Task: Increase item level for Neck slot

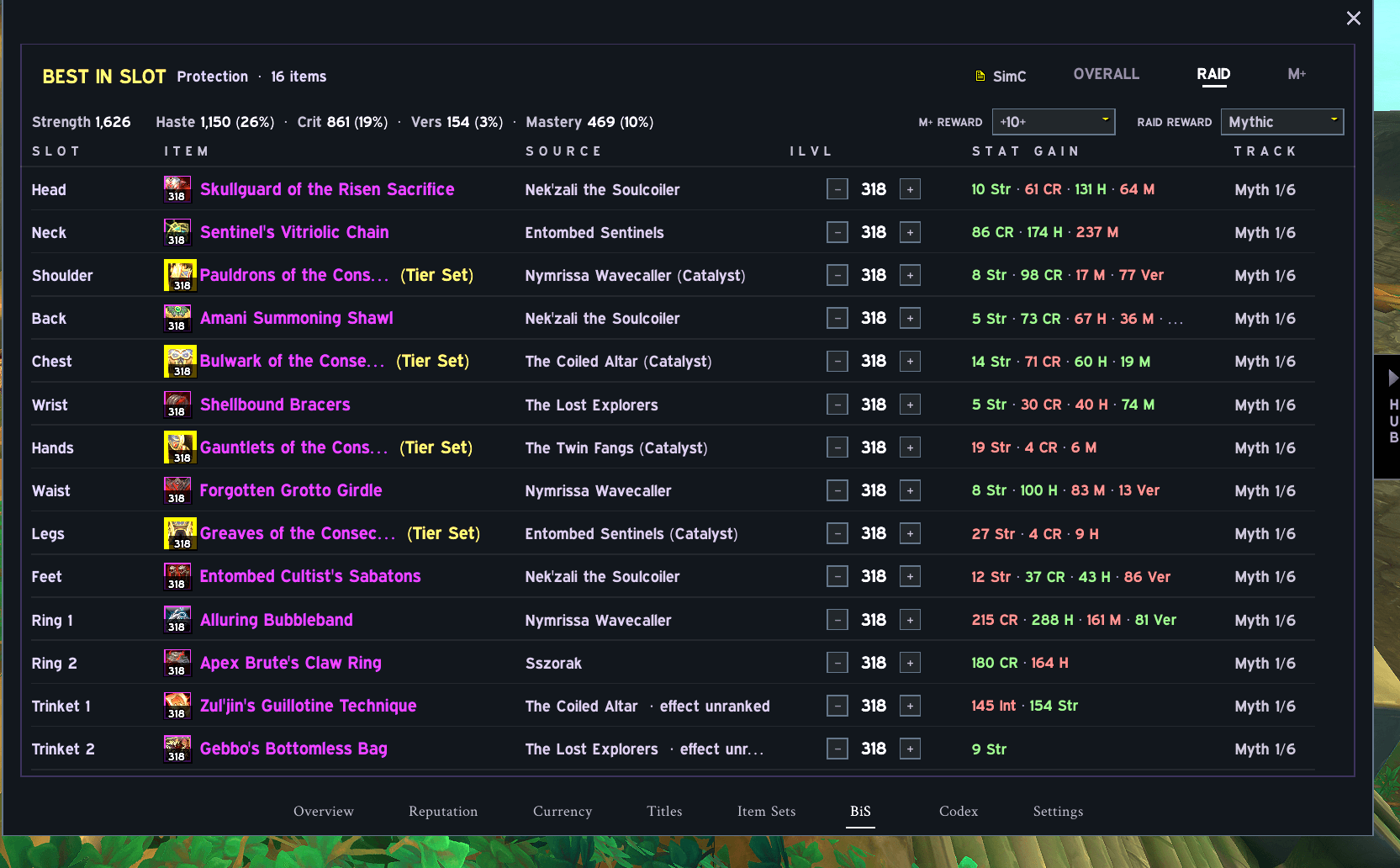Action: tap(910, 232)
